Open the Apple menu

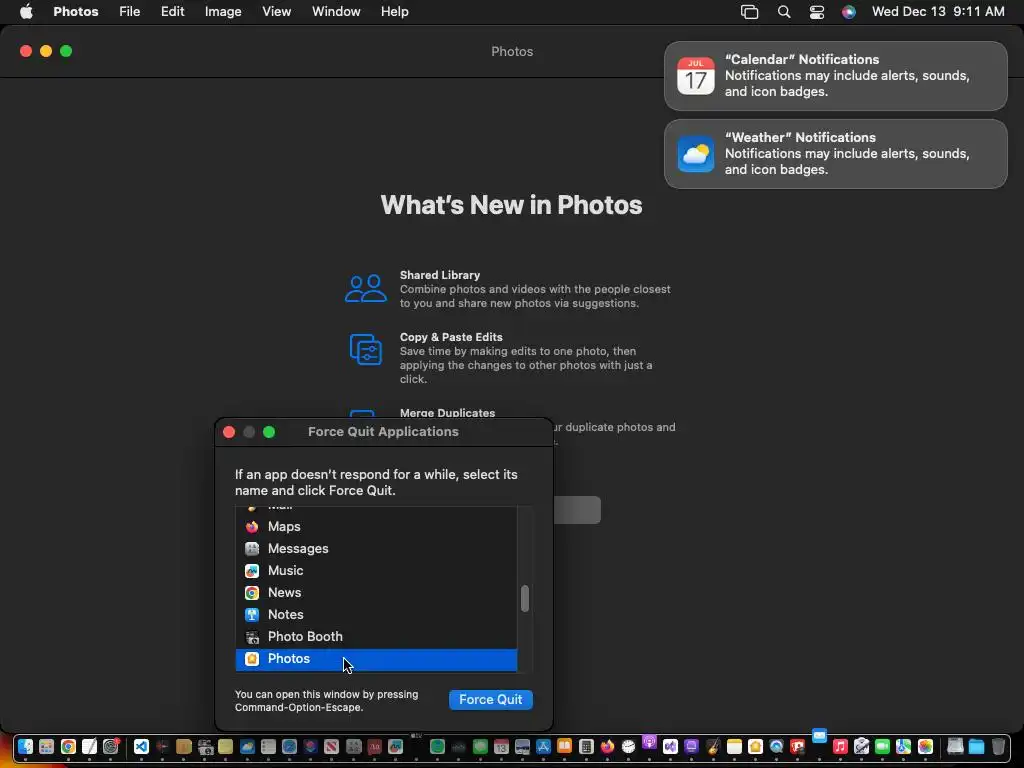[26, 12]
